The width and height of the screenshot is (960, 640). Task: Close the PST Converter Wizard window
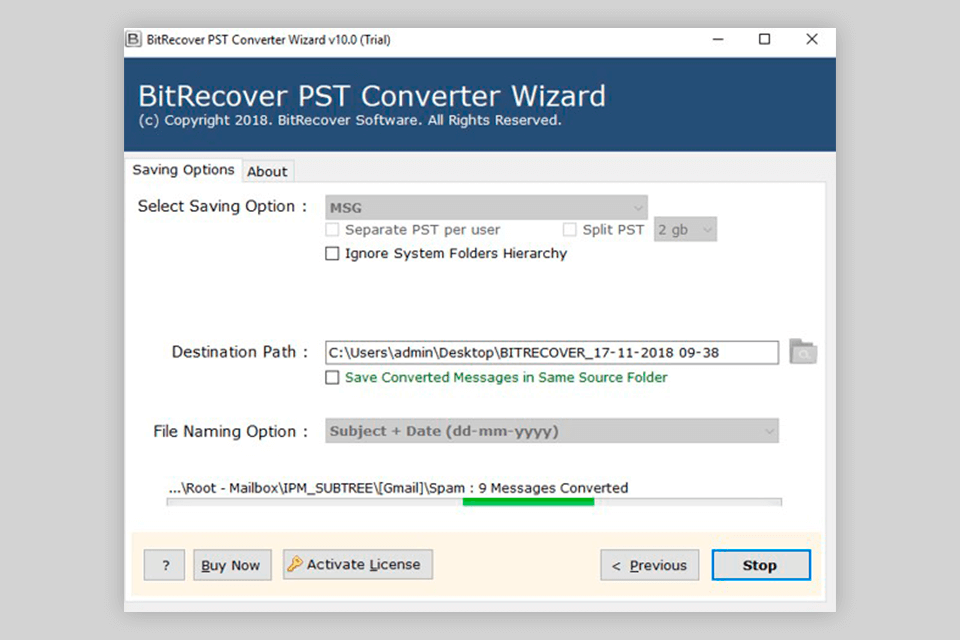(812, 39)
